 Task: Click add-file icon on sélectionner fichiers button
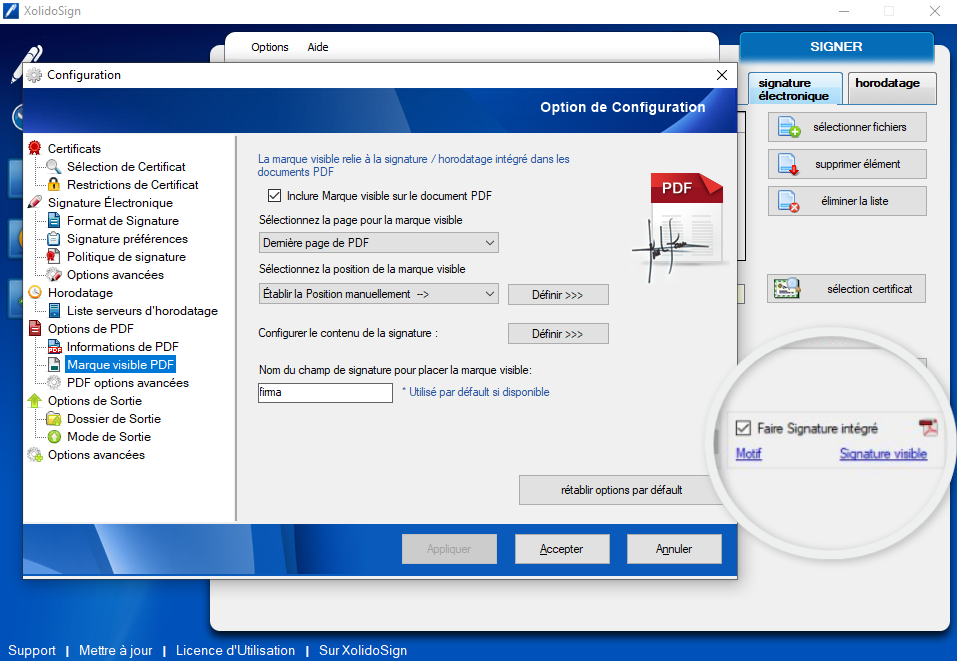click(x=789, y=127)
